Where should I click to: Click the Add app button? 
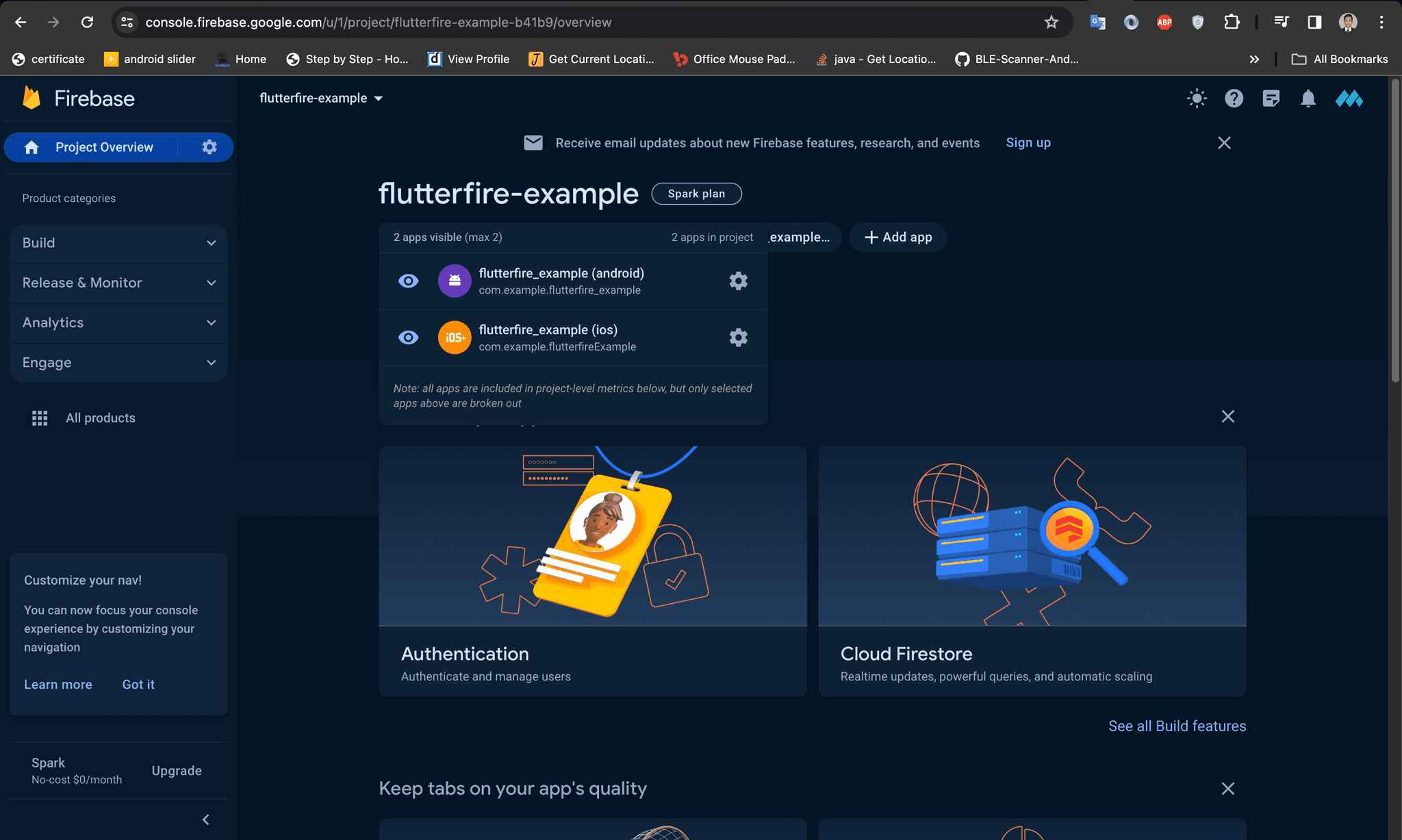click(898, 237)
